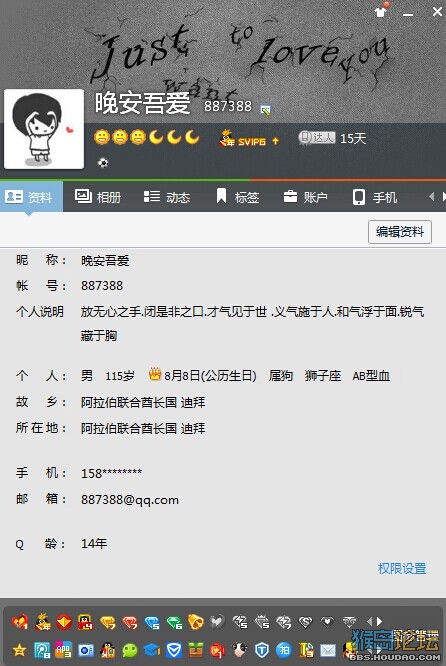Open the green WeChat bubble icon
446x666 pixels.
[x=130, y=650]
